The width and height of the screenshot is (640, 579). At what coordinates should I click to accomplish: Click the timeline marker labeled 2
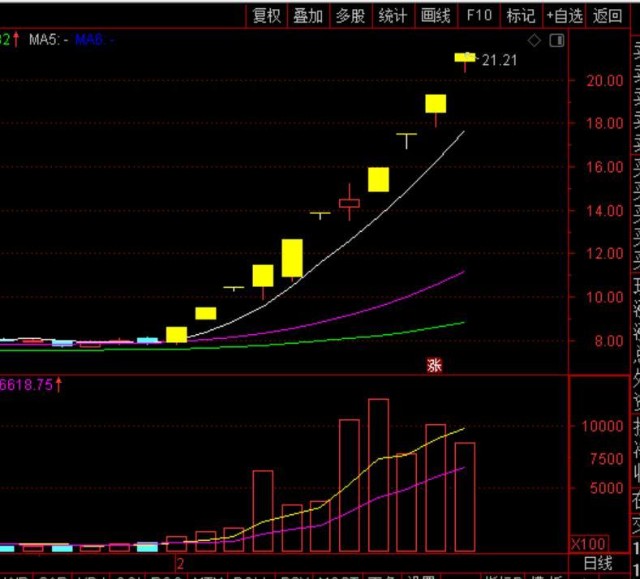pyautogui.click(x=180, y=564)
